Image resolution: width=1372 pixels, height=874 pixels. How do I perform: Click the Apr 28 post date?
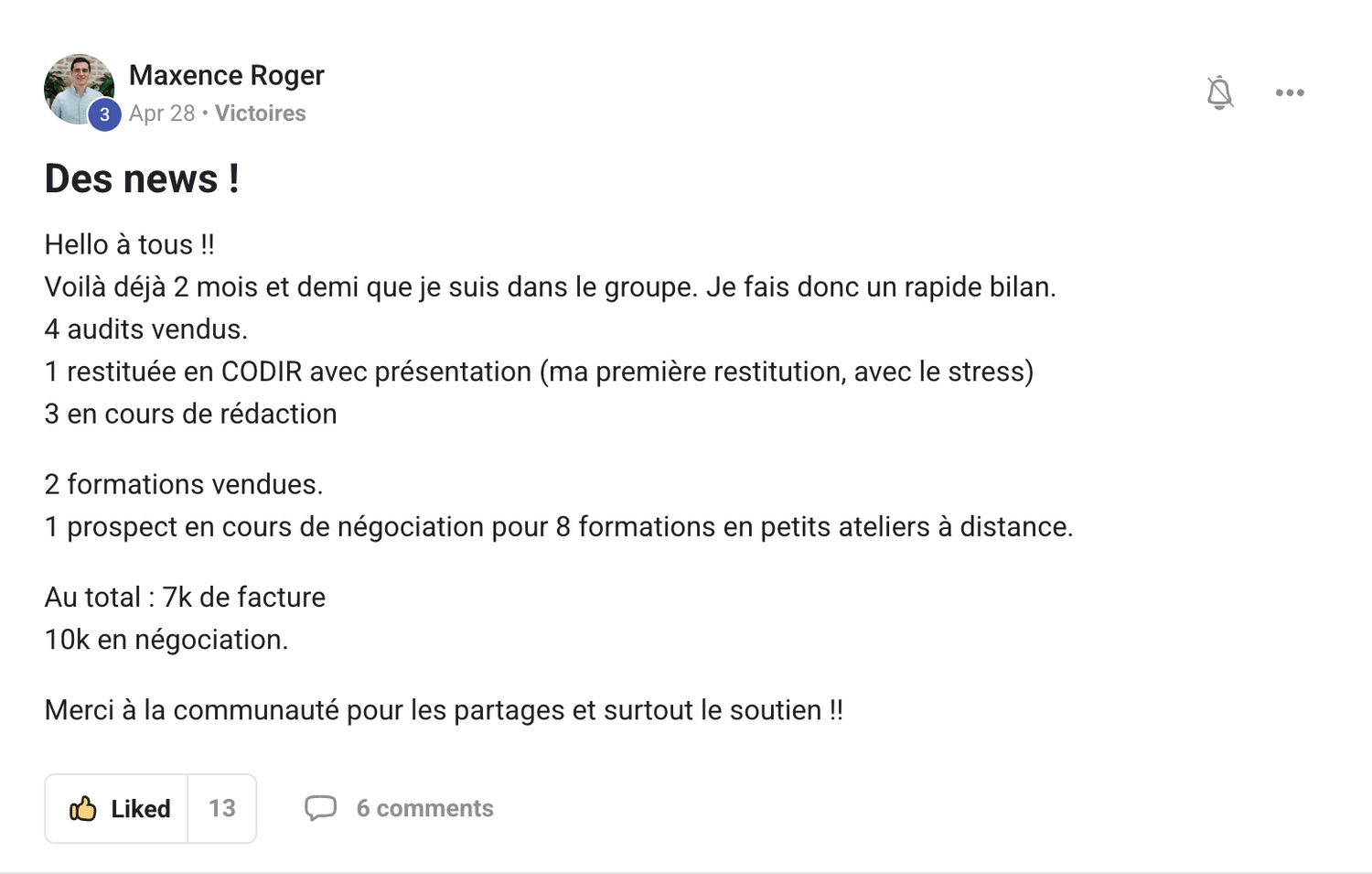pos(162,113)
